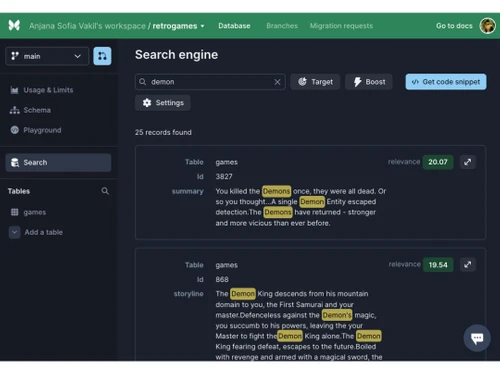Open Anjana Sofia Vakil's workspace link

87,26
